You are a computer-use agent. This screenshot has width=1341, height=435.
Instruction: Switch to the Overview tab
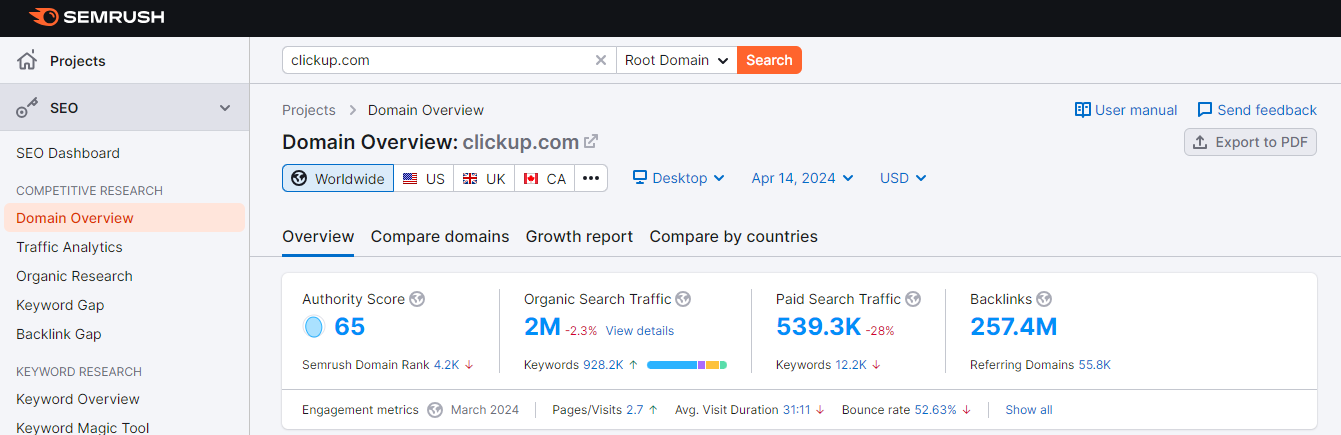pos(318,237)
